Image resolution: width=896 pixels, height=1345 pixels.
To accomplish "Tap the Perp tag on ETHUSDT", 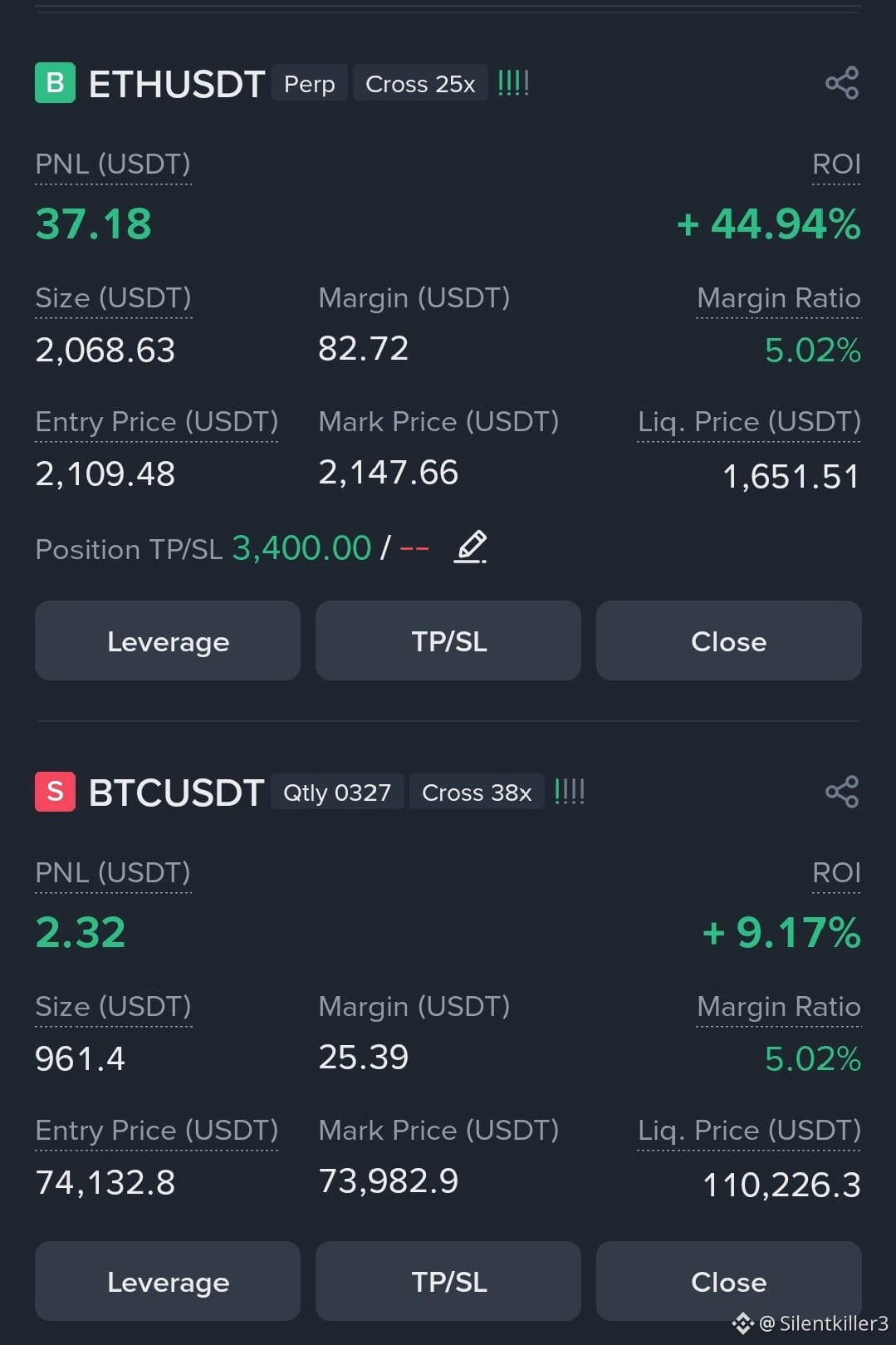I will click(310, 83).
